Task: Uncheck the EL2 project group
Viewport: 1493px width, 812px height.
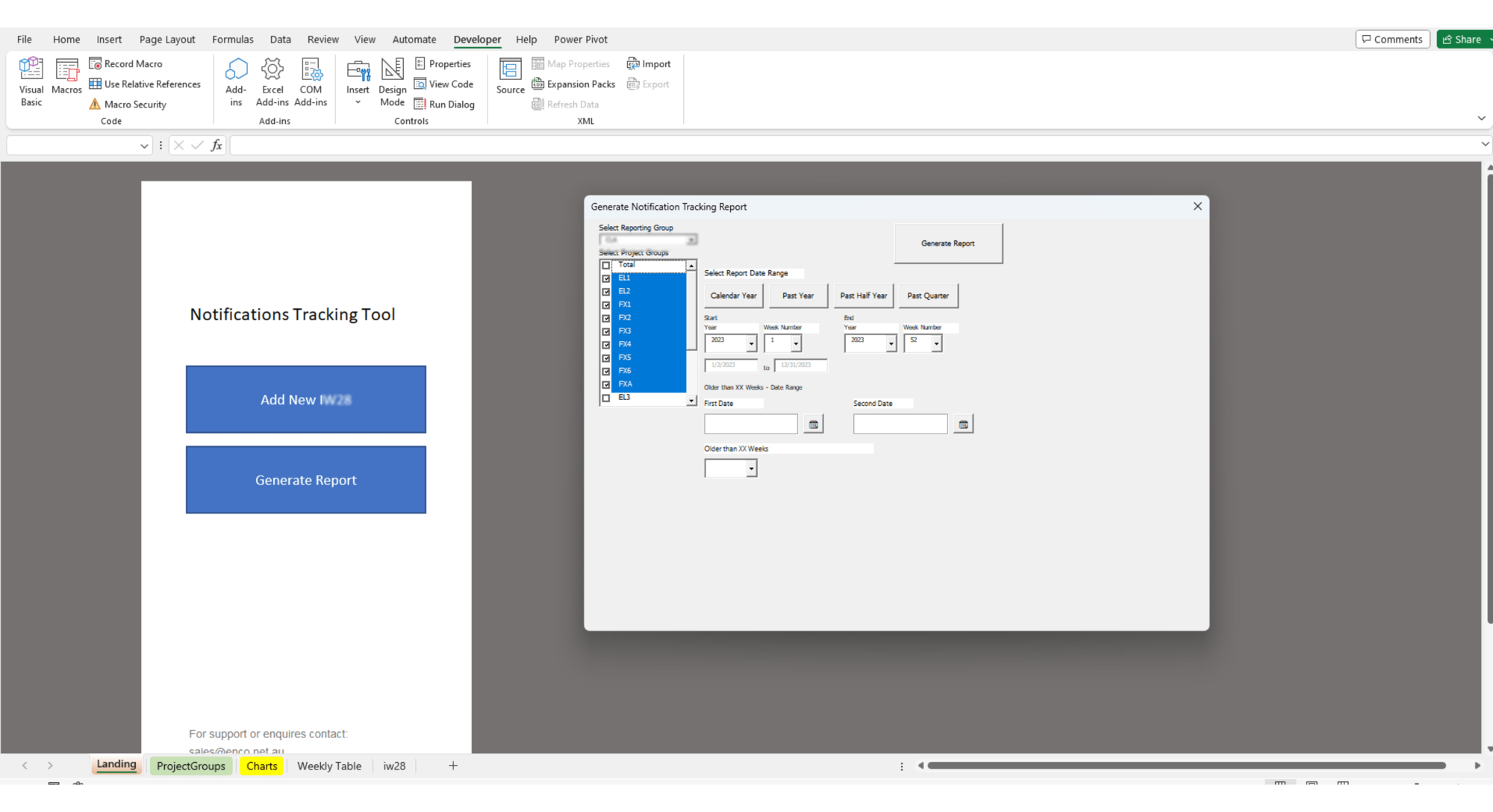Action: [x=606, y=292]
